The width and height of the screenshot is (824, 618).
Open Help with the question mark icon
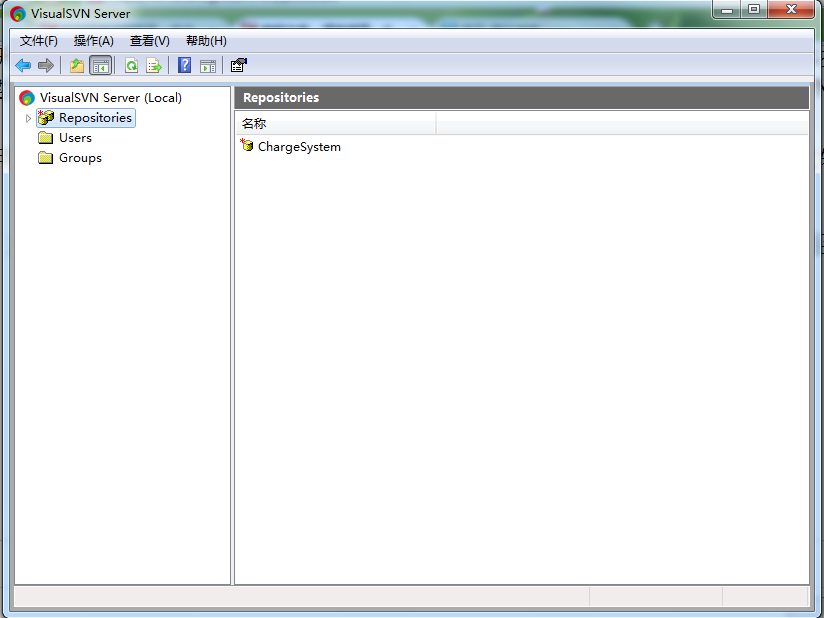(184, 66)
